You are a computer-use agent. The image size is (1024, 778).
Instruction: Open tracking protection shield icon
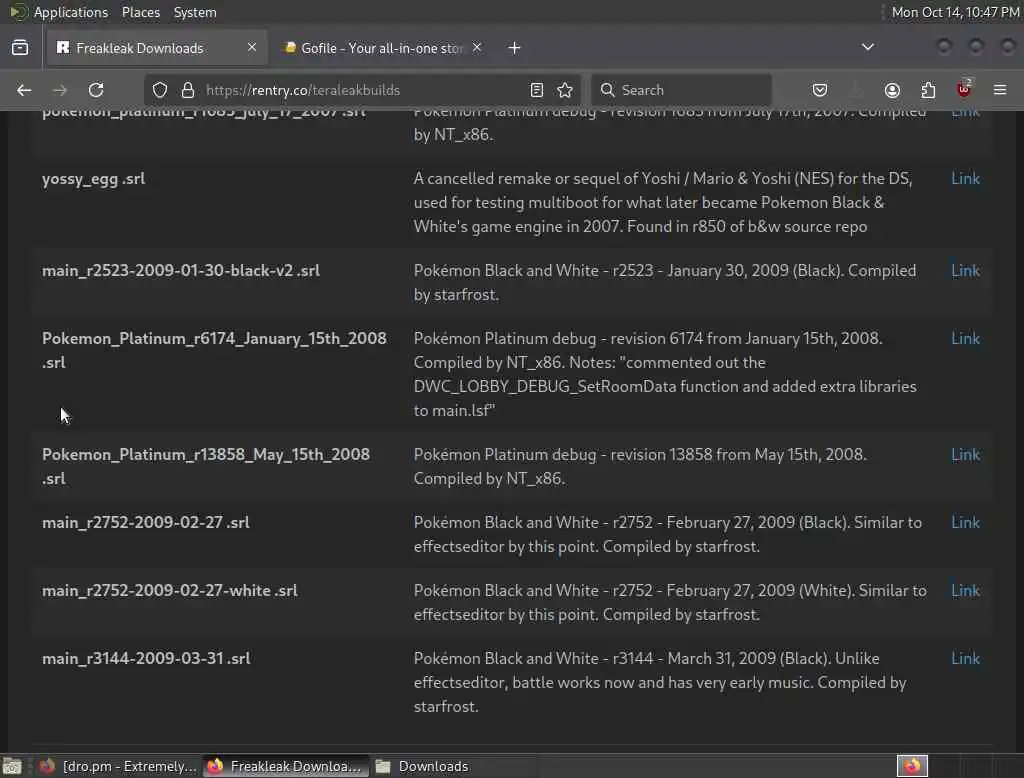[160, 90]
